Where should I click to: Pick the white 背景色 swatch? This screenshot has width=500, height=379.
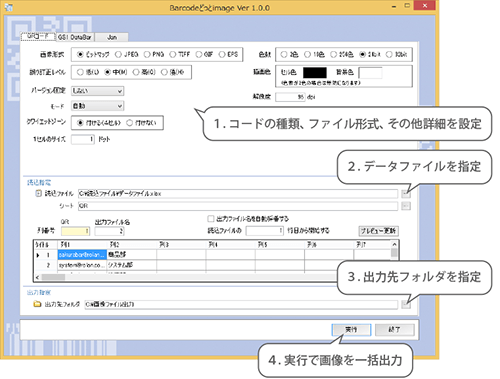click(x=370, y=72)
